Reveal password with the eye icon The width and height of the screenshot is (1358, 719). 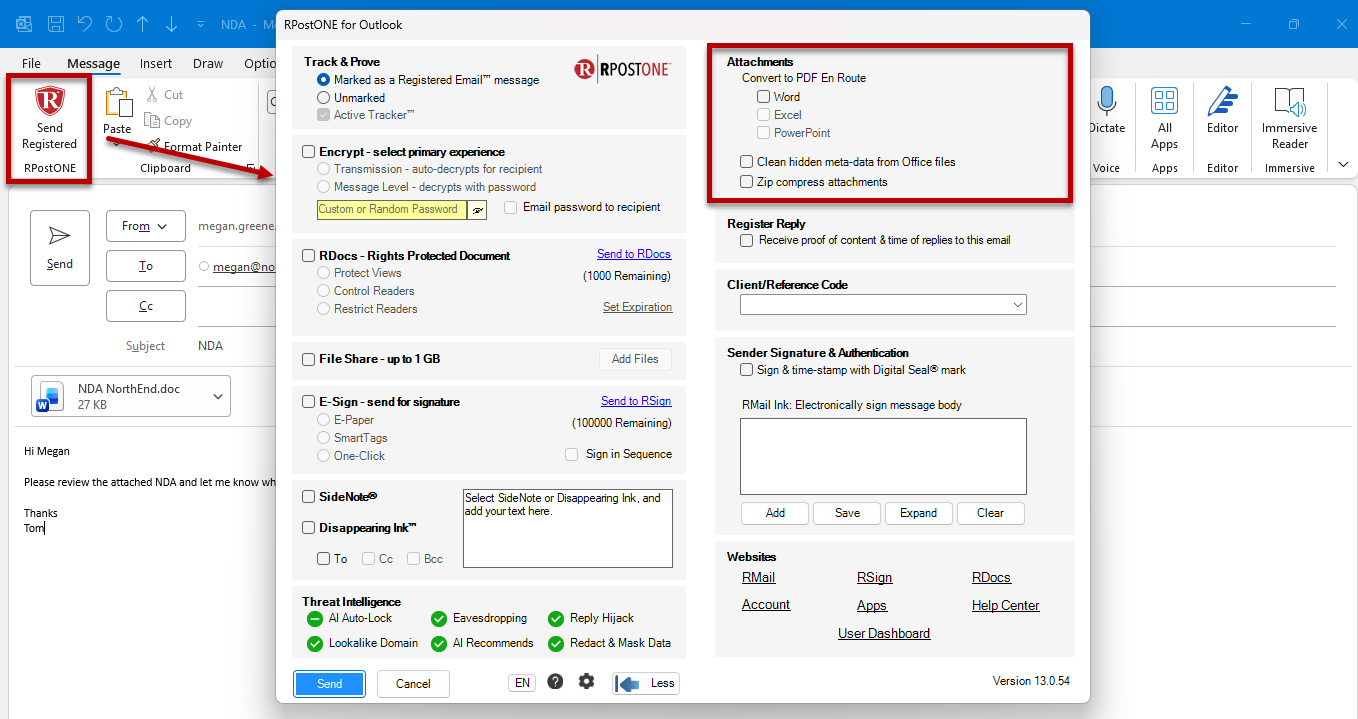click(478, 210)
